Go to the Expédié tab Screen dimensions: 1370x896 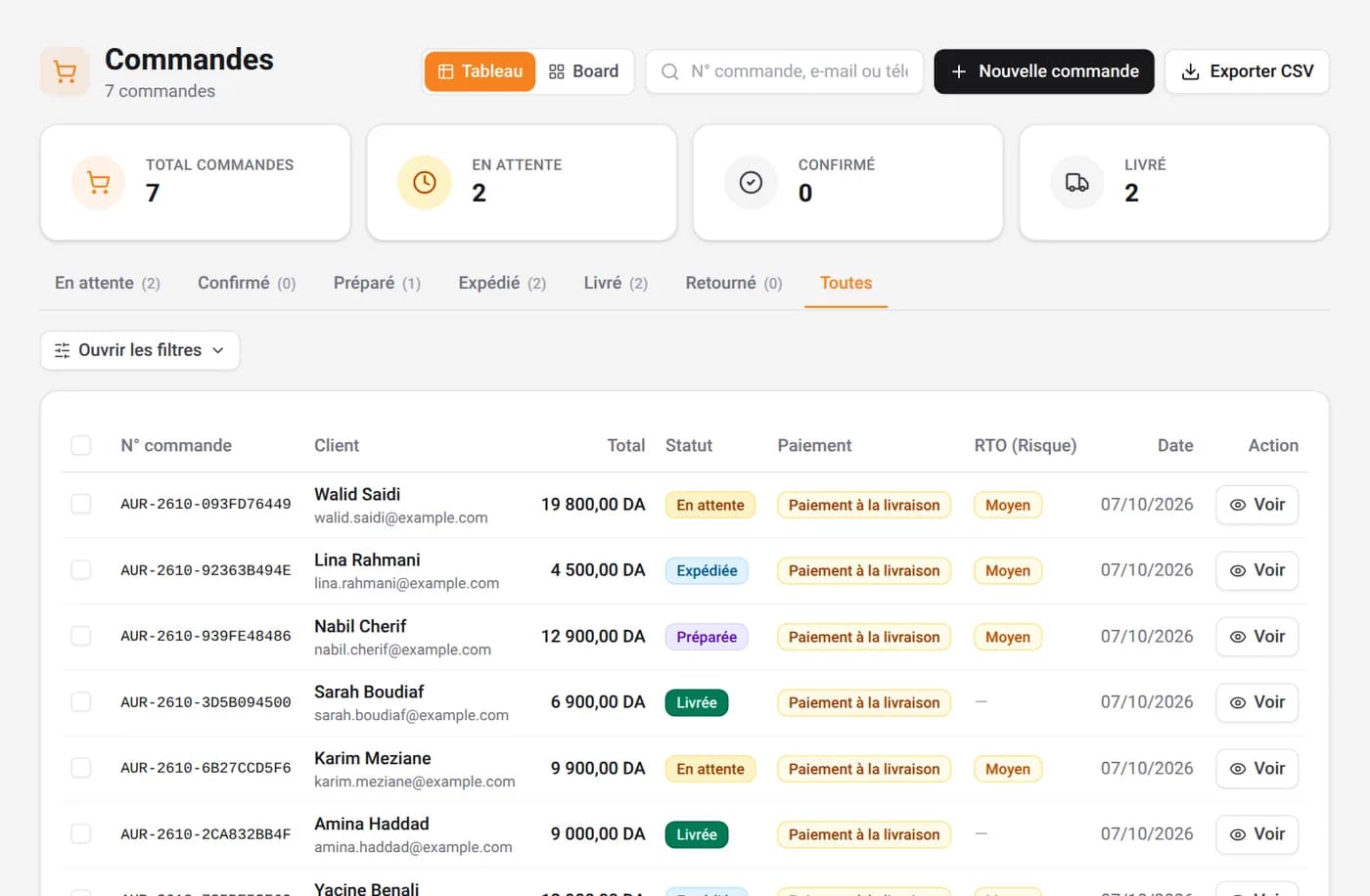pos(502,283)
